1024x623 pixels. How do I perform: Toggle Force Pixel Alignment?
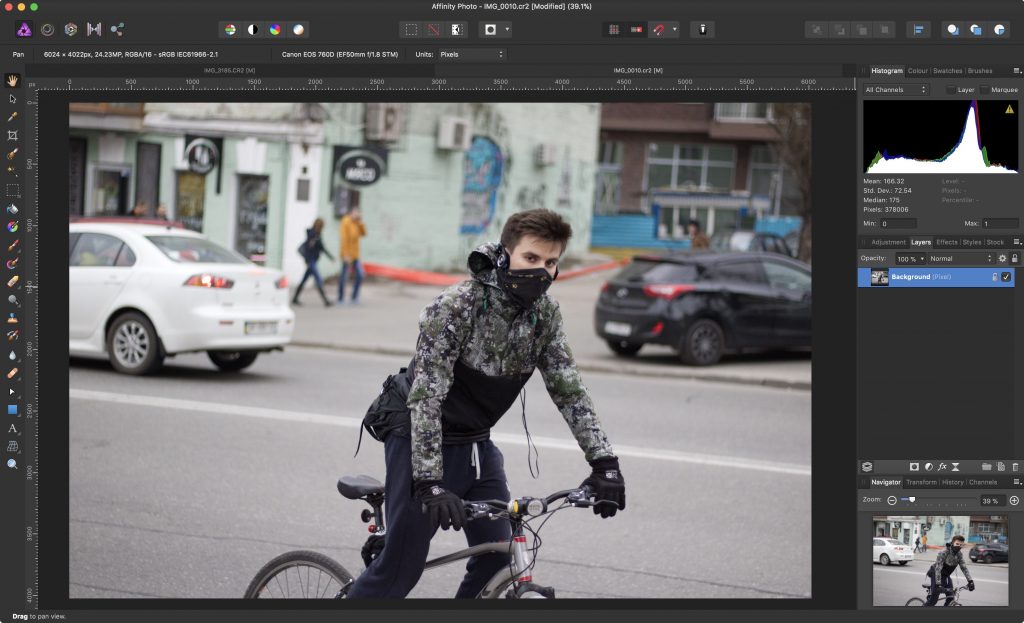(614, 29)
